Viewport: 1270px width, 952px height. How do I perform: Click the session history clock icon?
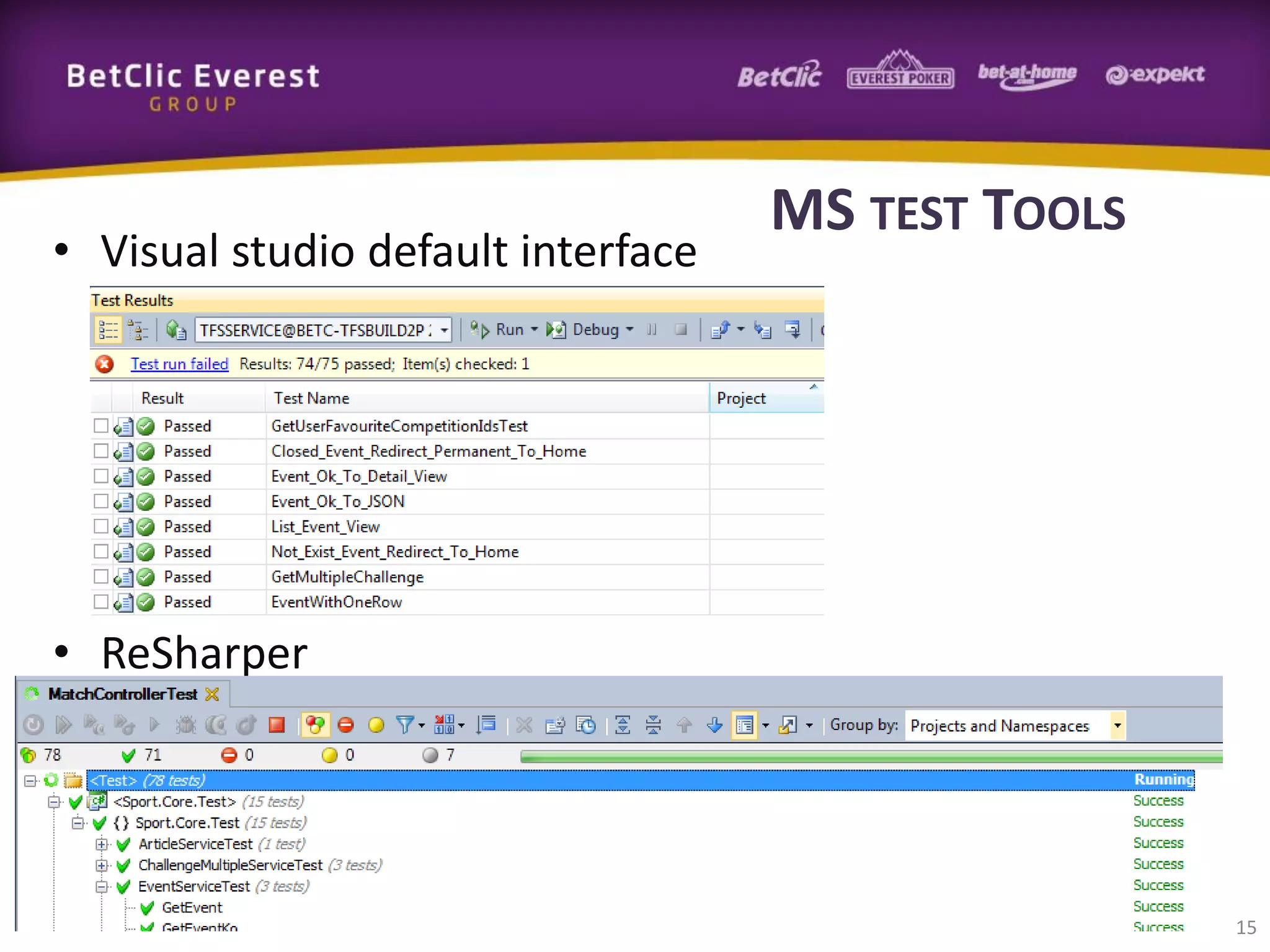[x=585, y=725]
